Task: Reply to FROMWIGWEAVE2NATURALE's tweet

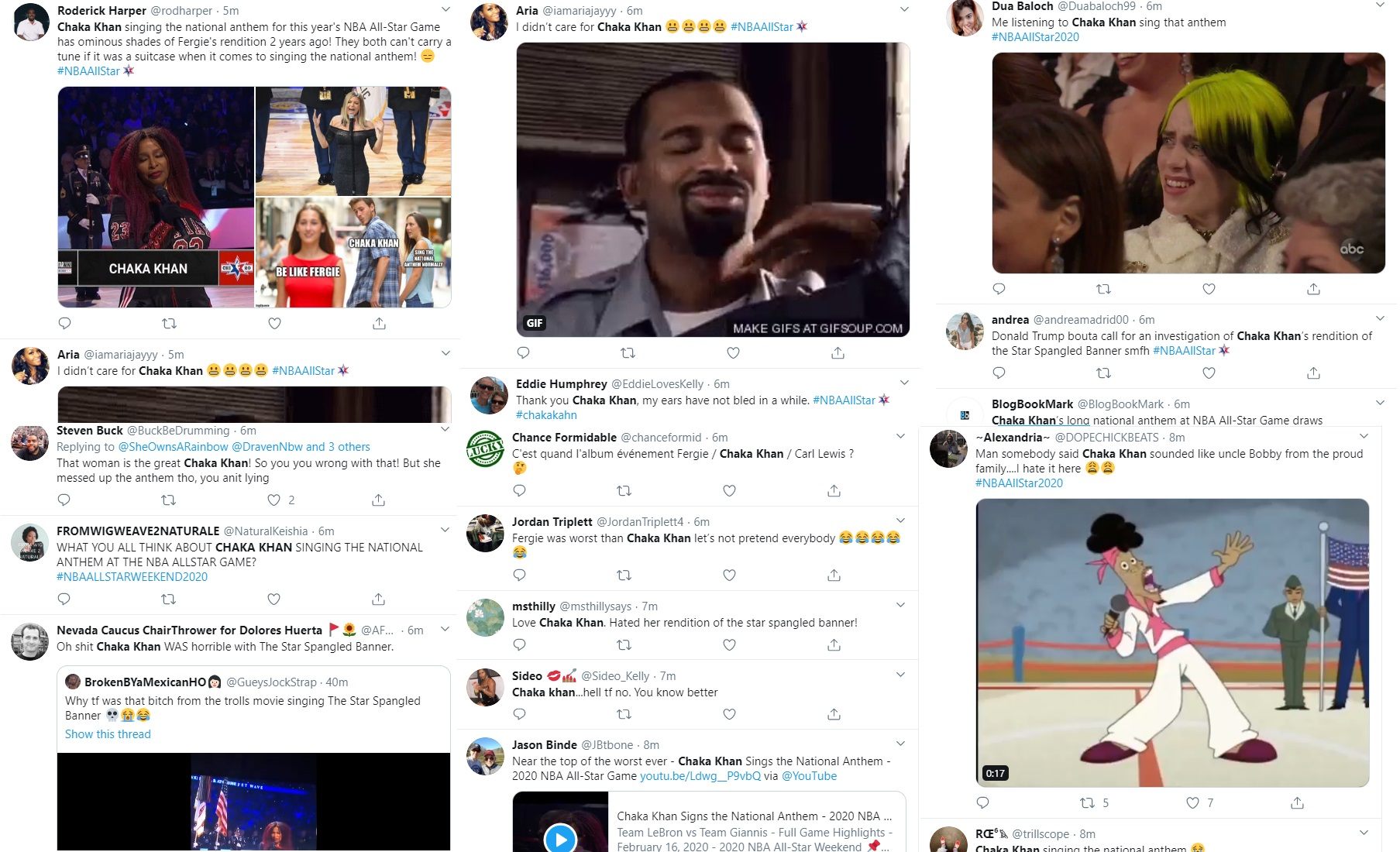Action: 64,599
